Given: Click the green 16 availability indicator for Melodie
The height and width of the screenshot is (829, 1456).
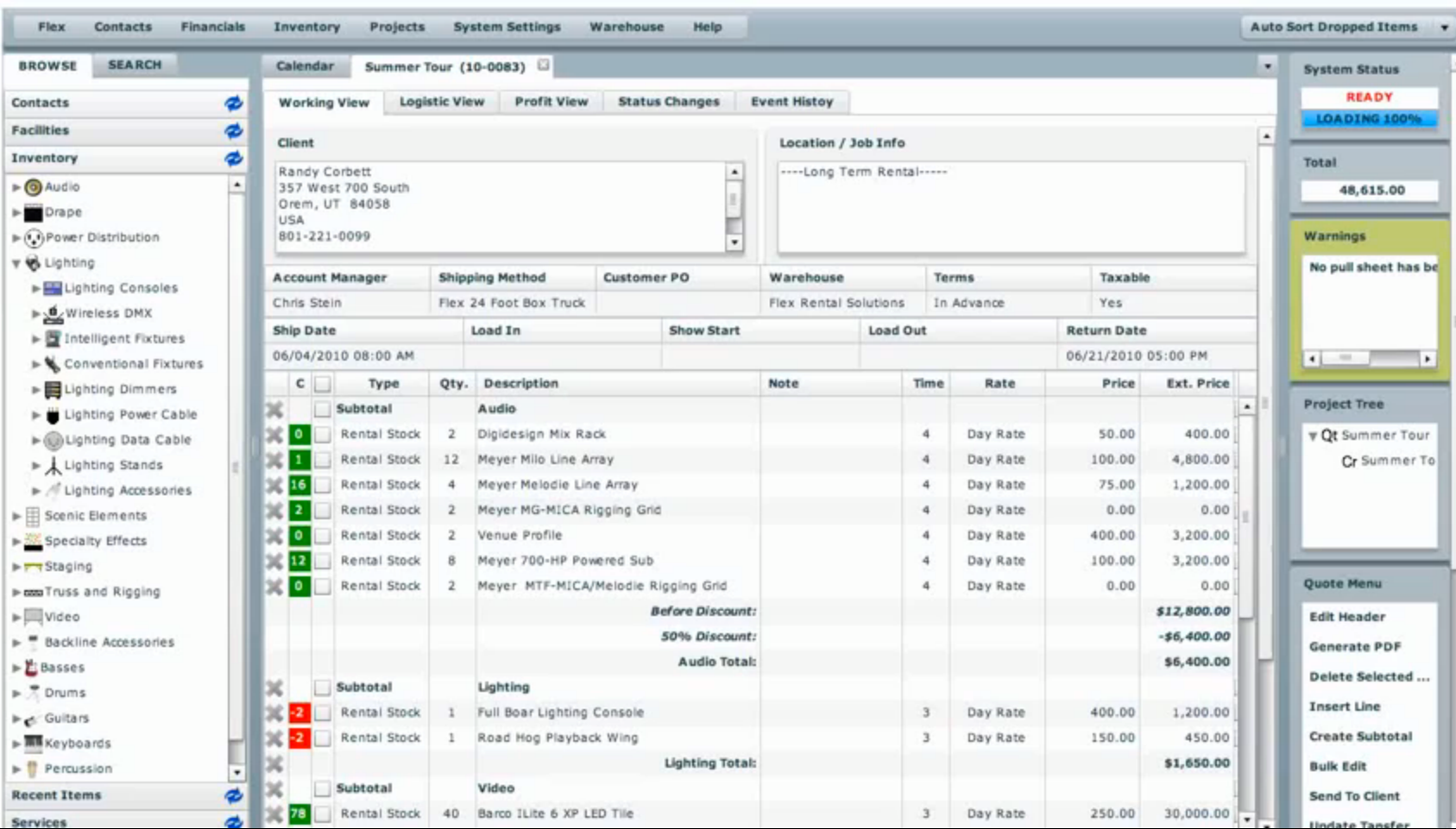Looking at the screenshot, I should click(299, 485).
